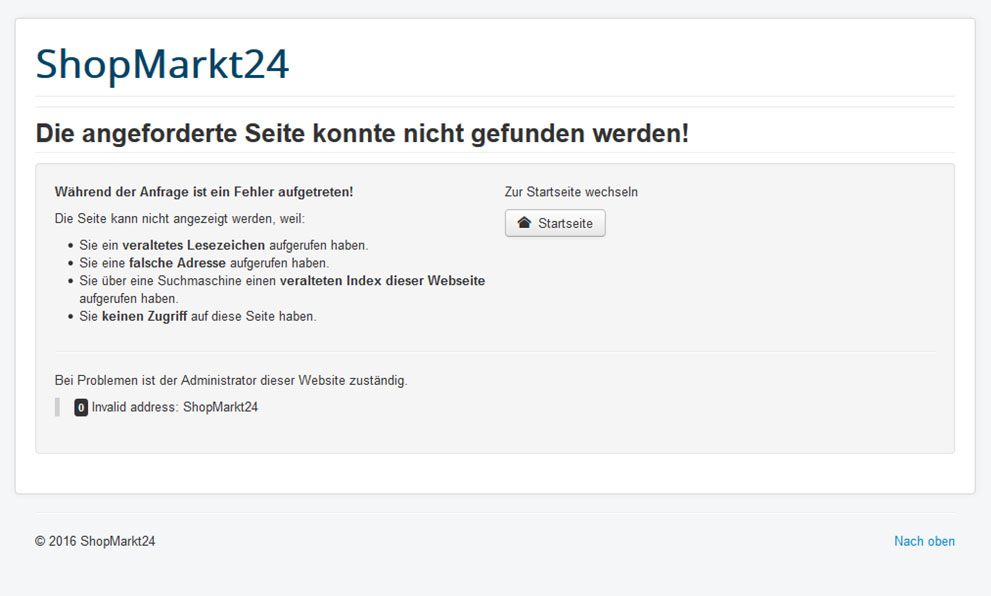
Task: Click the gray blockquote bar beside error code
Action: click(57, 408)
